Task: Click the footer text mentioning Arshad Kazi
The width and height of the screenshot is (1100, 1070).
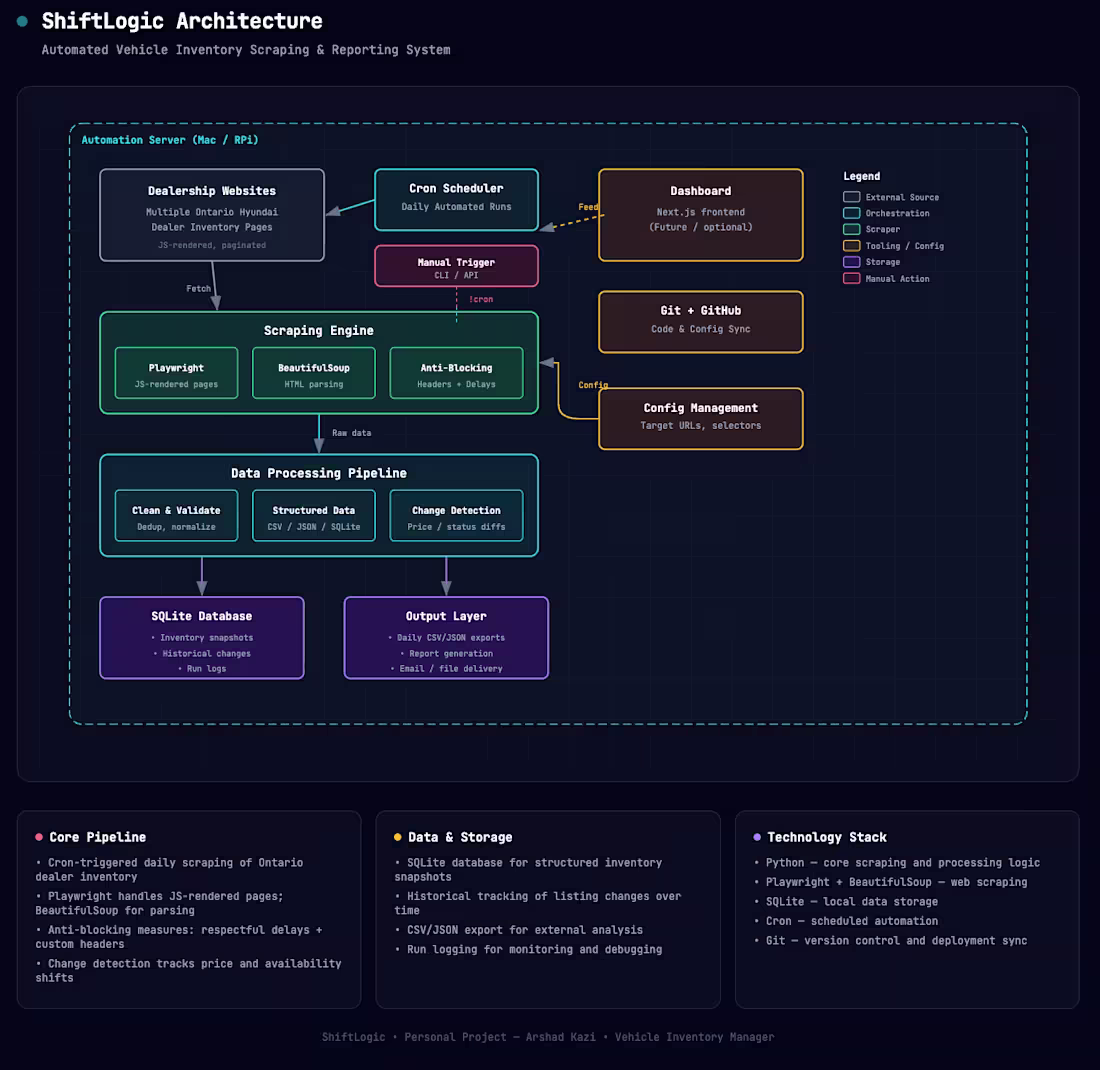Action: pyautogui.click(x=548, y=1037)
